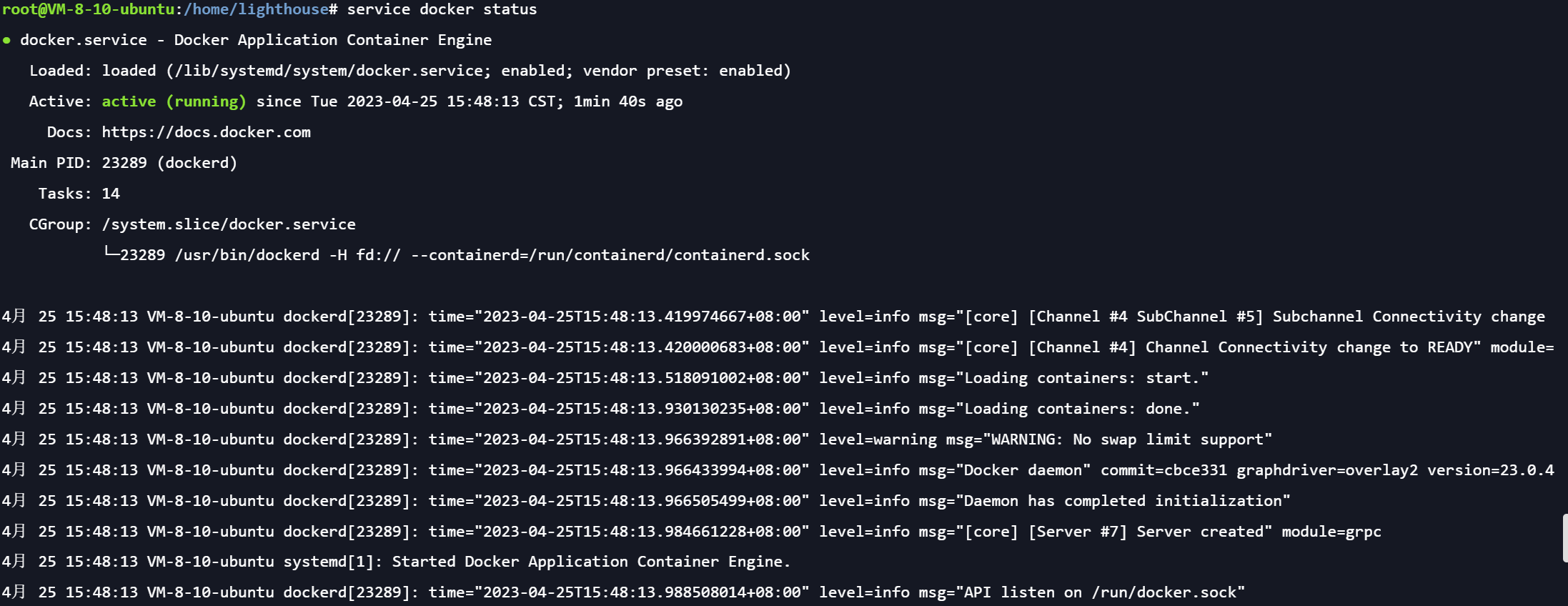Click the typed 'service docker status' command

(442, 9)
